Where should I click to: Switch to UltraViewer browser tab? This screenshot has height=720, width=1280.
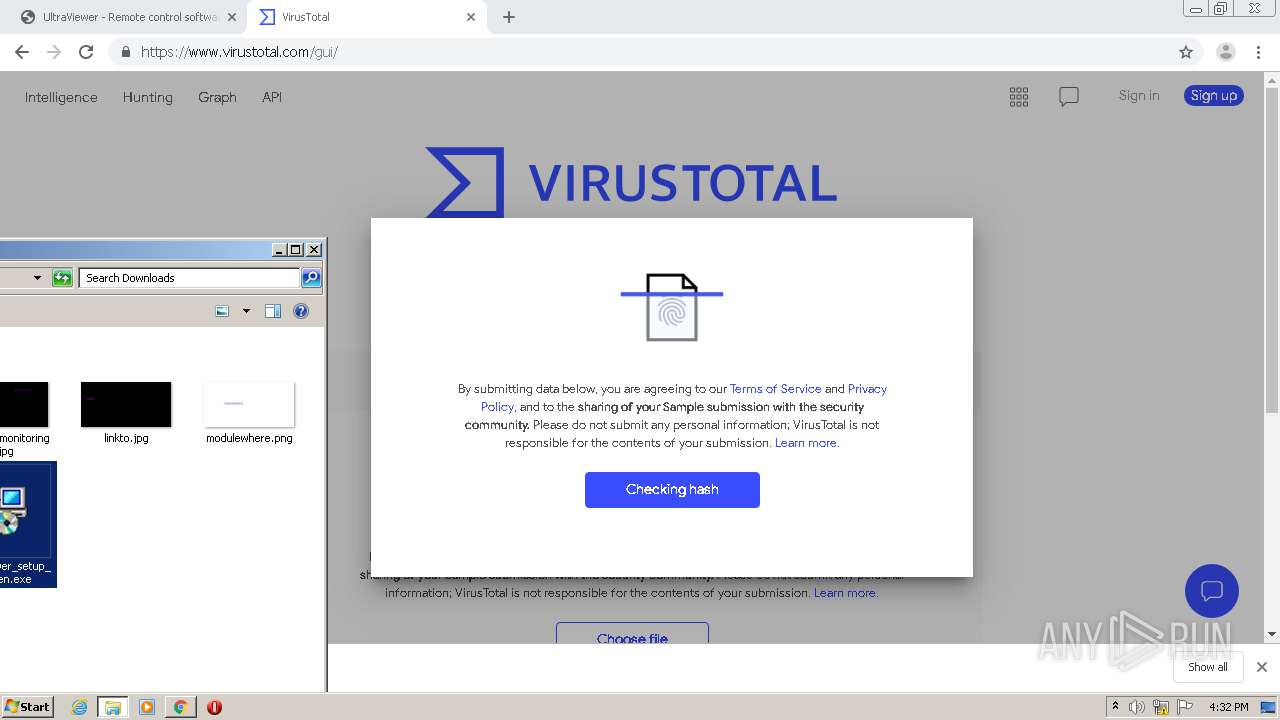pos(131,17)
